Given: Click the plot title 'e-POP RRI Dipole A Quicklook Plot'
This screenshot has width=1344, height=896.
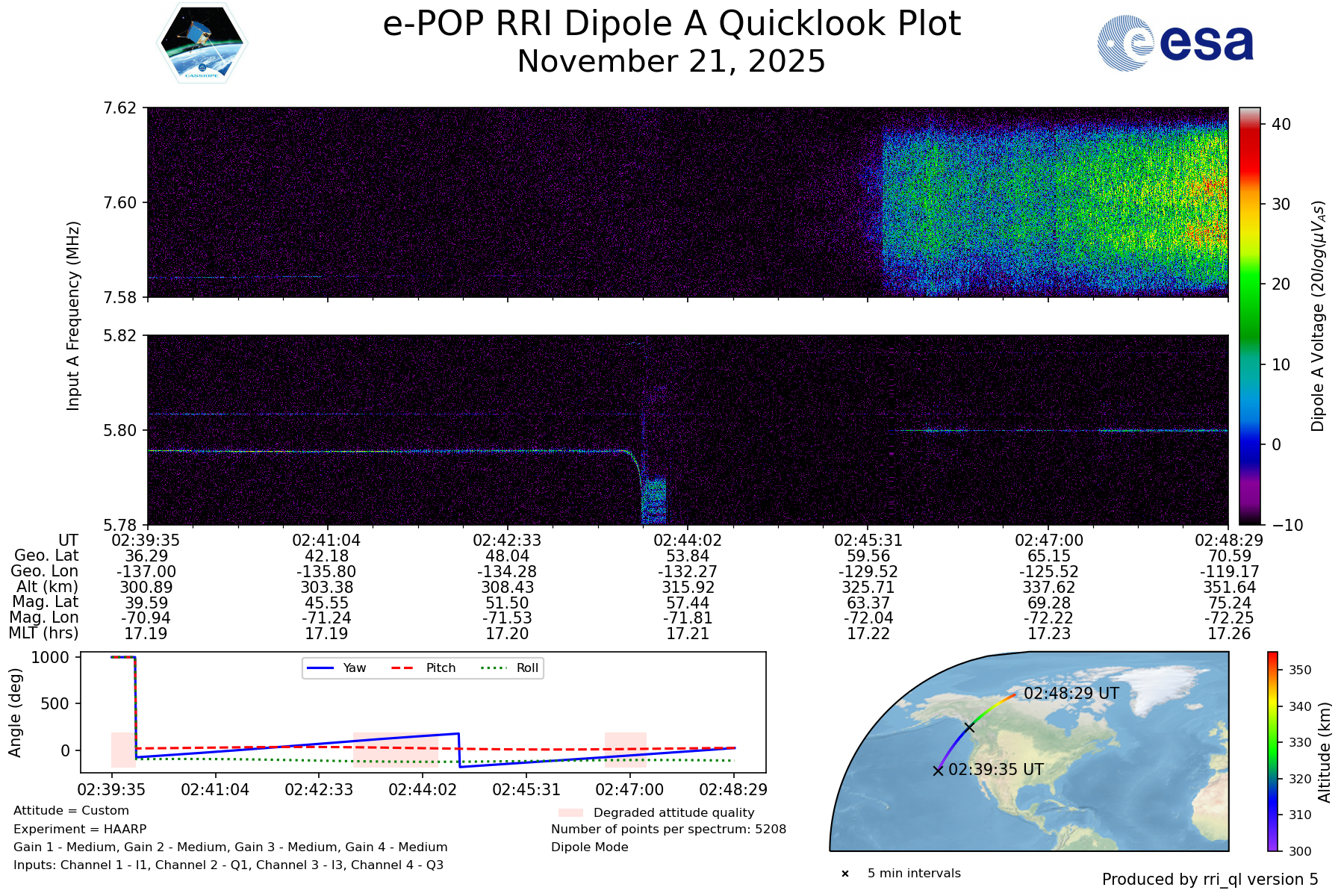Looking at the screenshot, I should 671,24.
